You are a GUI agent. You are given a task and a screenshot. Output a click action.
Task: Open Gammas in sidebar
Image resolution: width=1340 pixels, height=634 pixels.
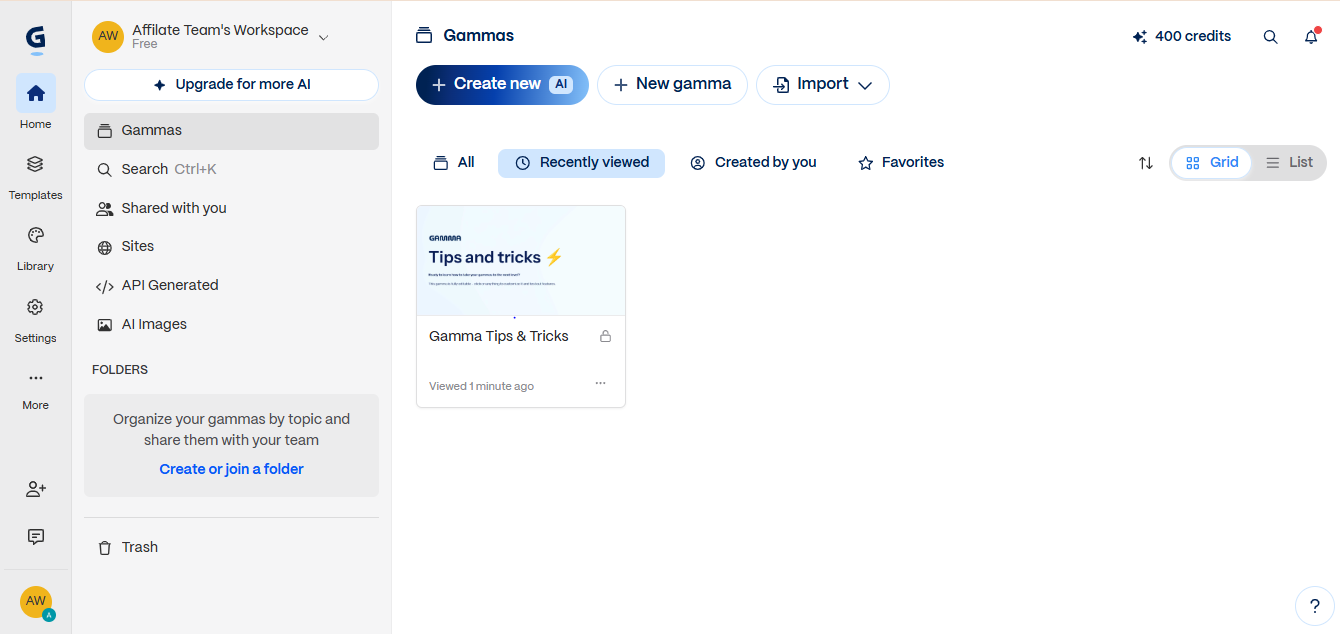[231, 131]
